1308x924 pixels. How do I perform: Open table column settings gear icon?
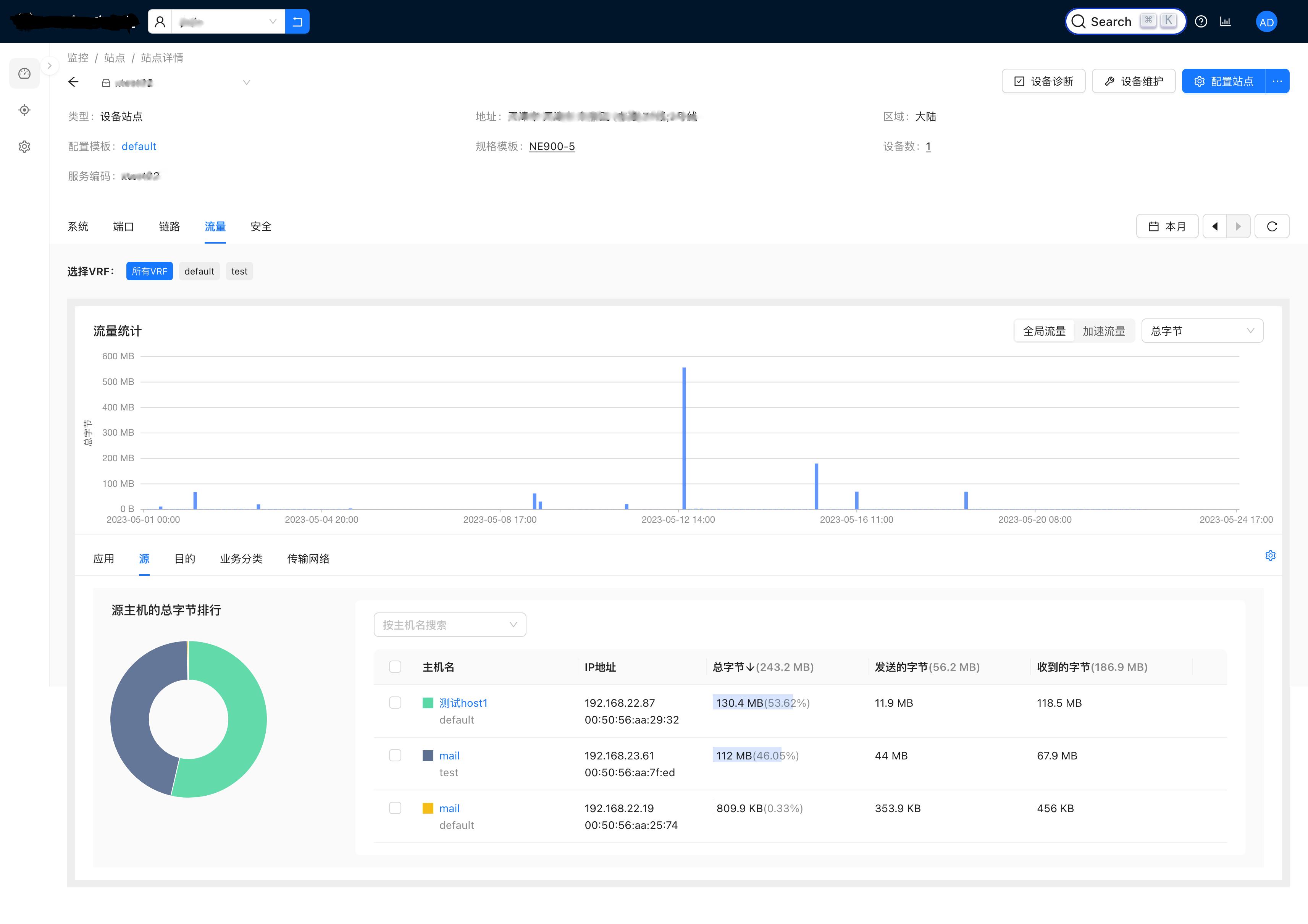coord(1270,556)
